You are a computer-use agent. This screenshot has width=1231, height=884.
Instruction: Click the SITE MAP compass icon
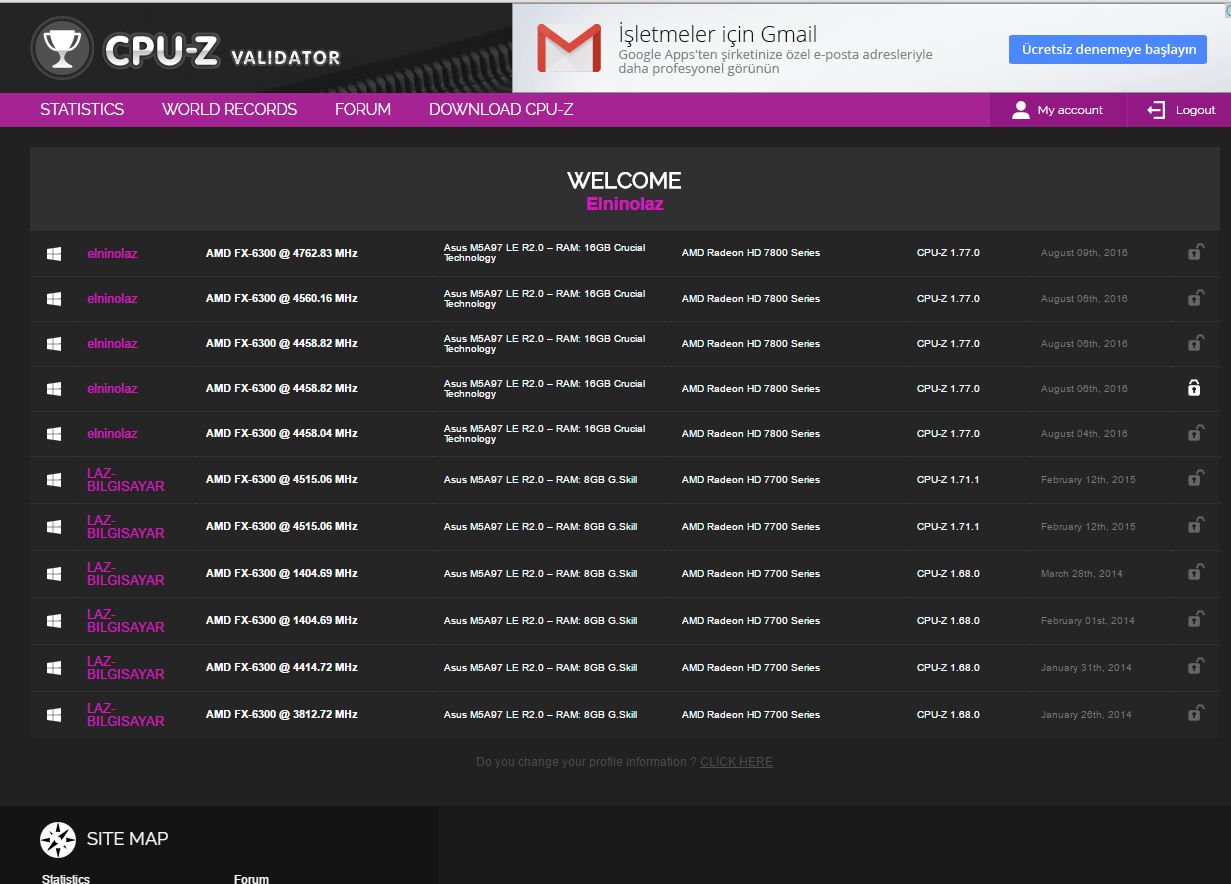[x=58, y=840]
